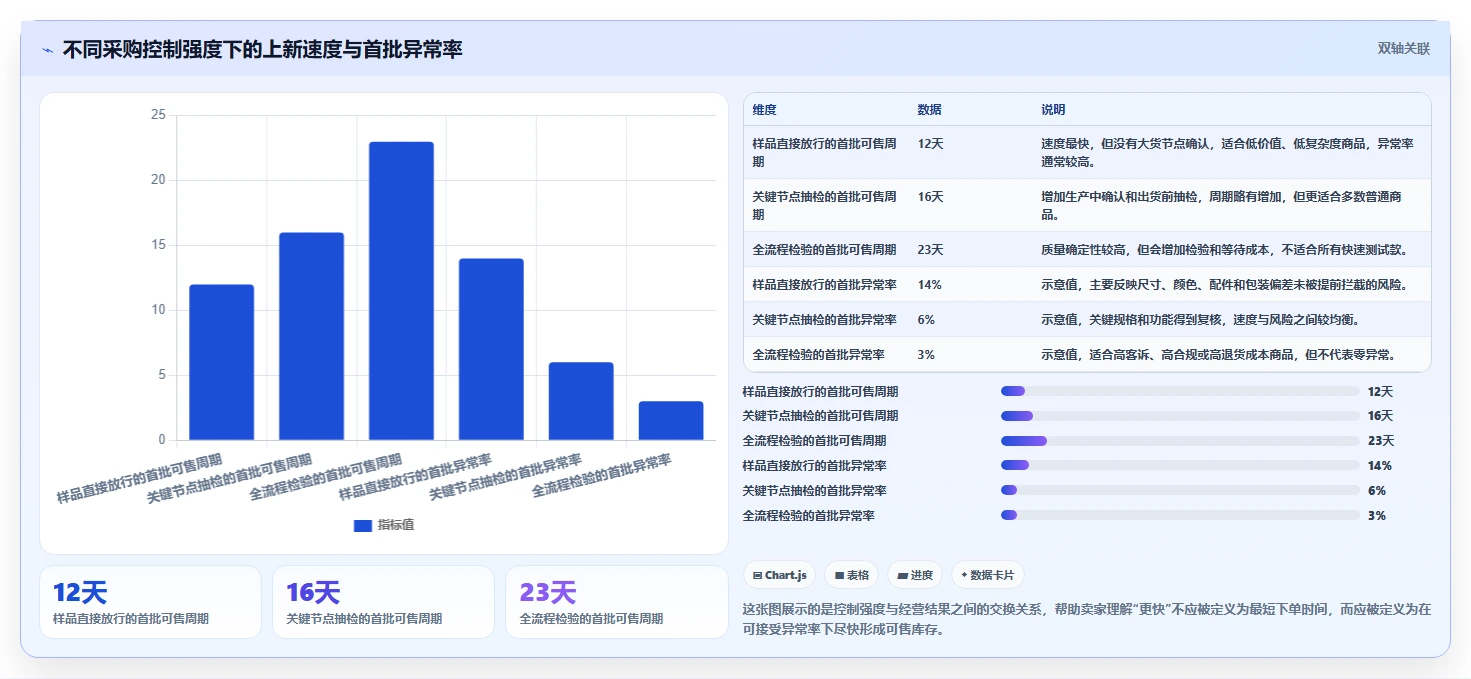Select the 数据卡片 chip
Screen dimensions: 1471x679
click(x=987, y=575)
